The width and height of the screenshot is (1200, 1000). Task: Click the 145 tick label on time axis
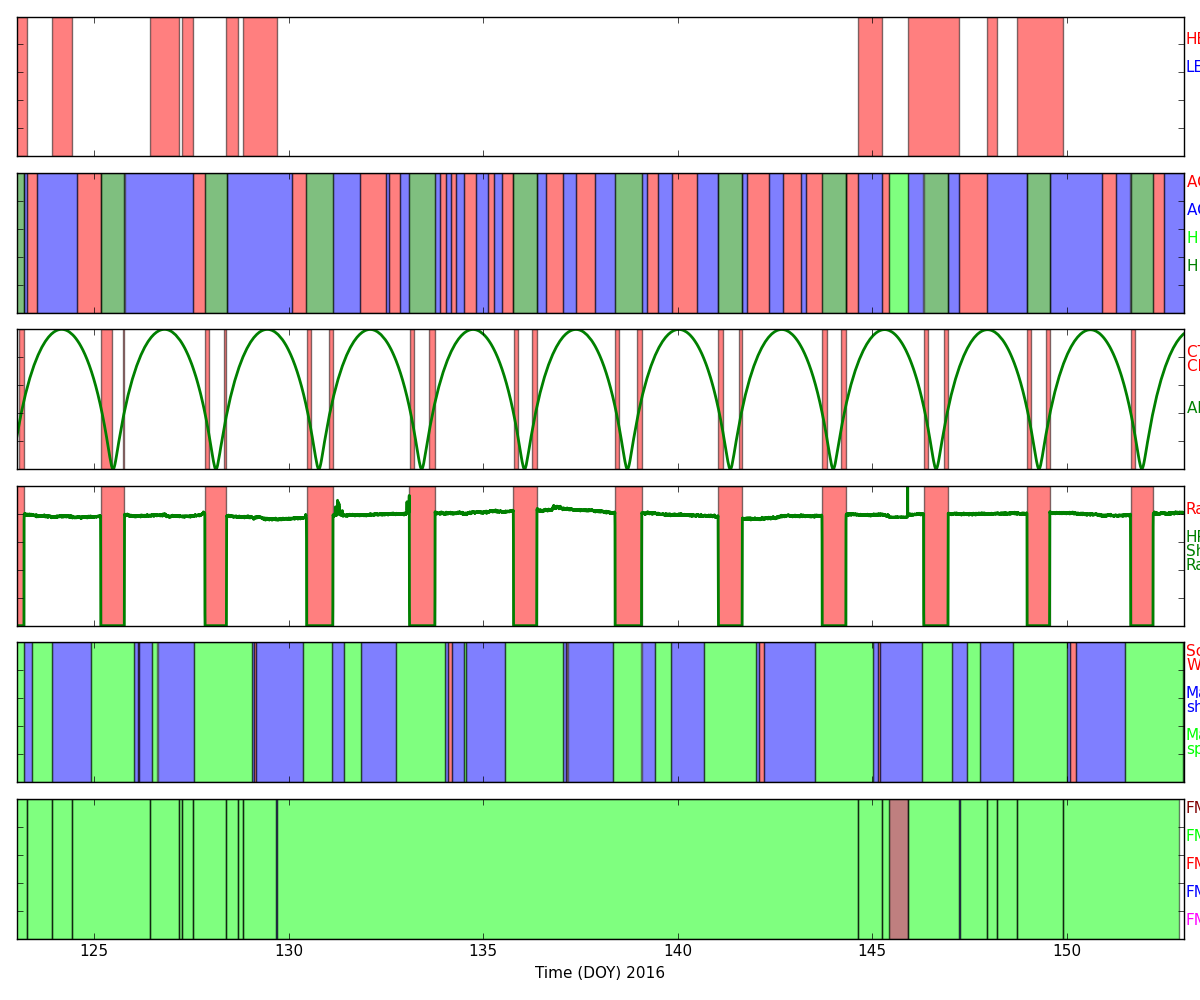872,950
